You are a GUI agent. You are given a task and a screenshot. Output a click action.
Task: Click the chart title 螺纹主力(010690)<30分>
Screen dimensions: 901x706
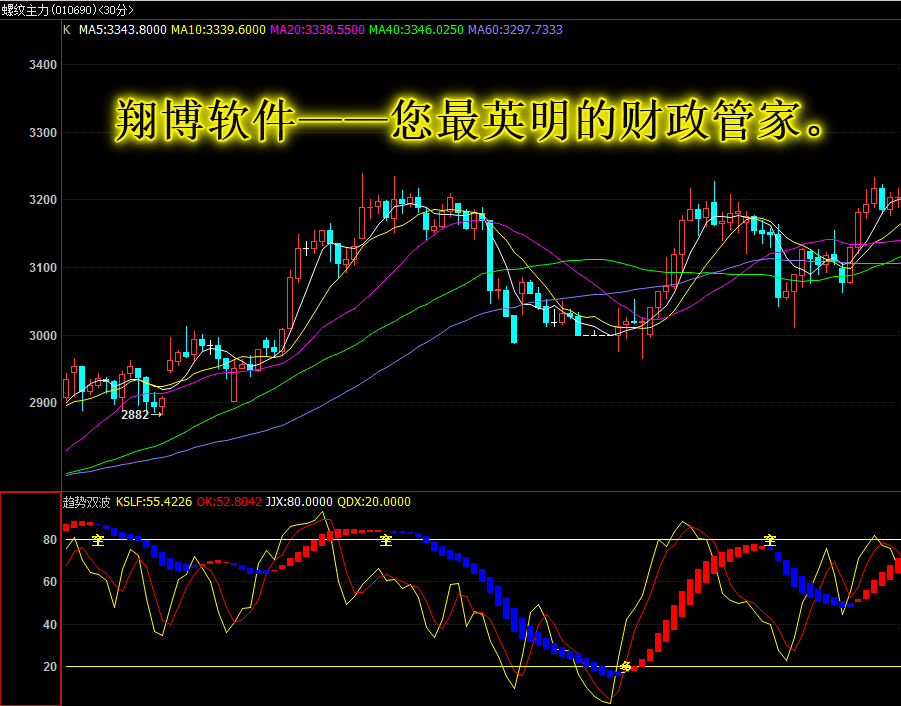(x=68, y=10)
